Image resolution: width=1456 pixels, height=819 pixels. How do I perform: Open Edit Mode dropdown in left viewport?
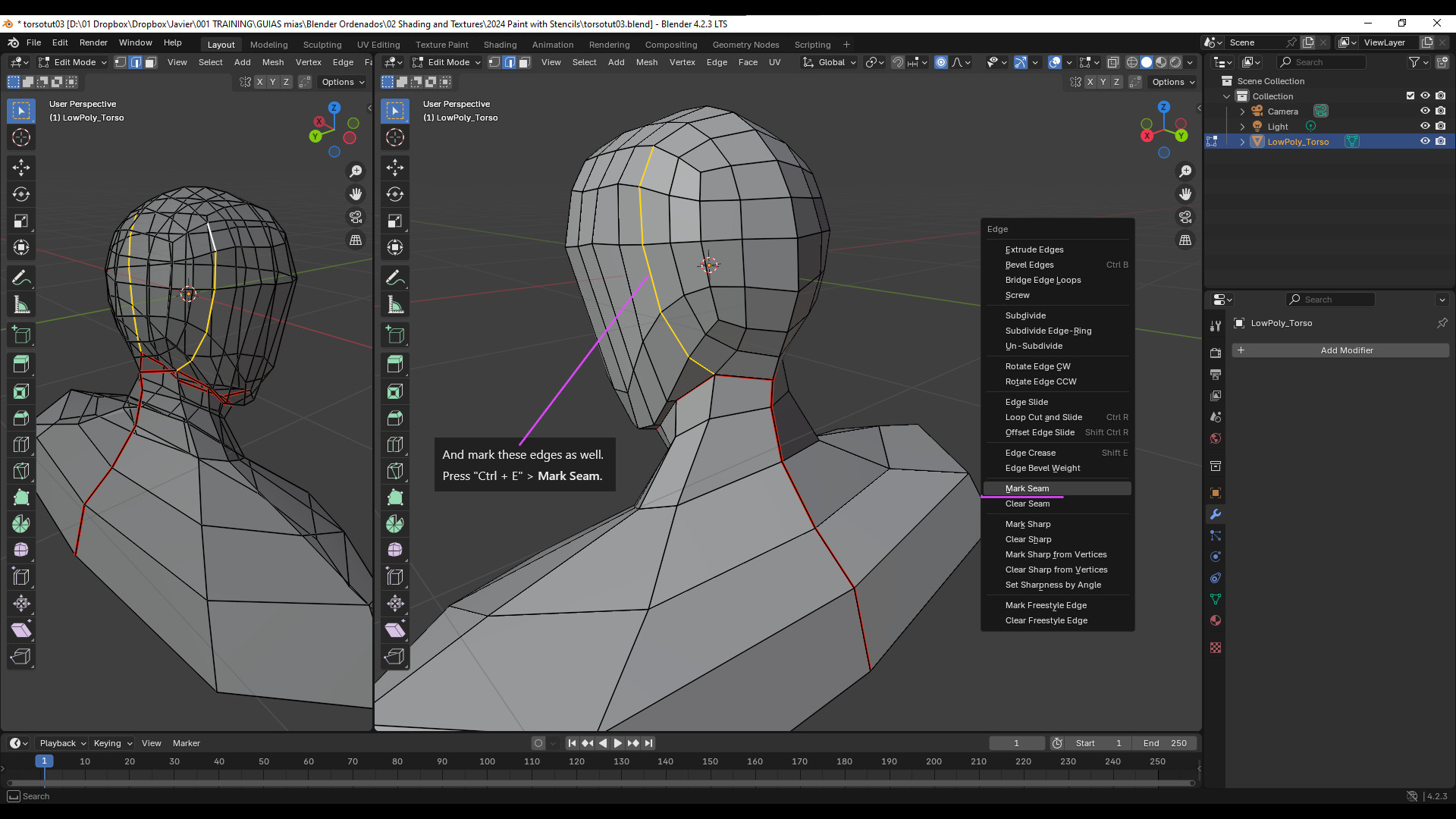(x=73, y=62)
